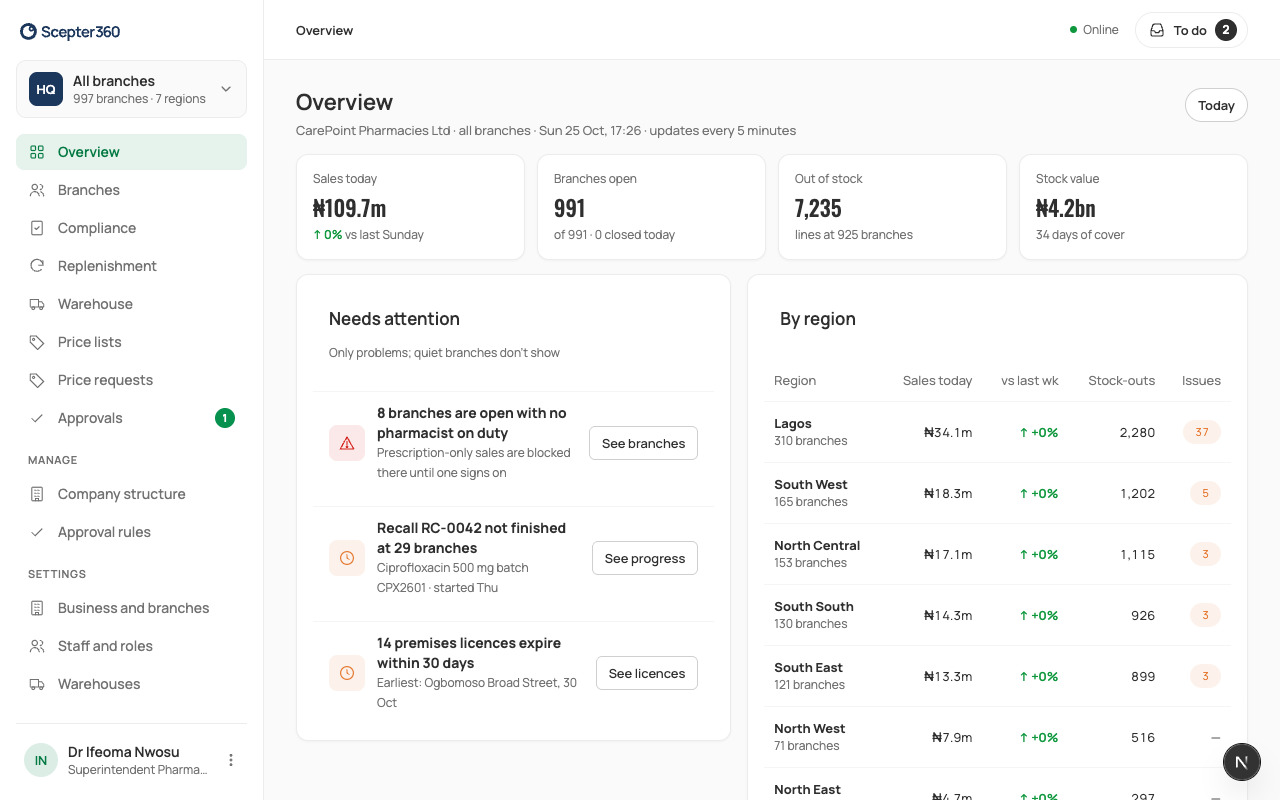Click the Stock value ₦4.2bn card

coord(1133,207)
